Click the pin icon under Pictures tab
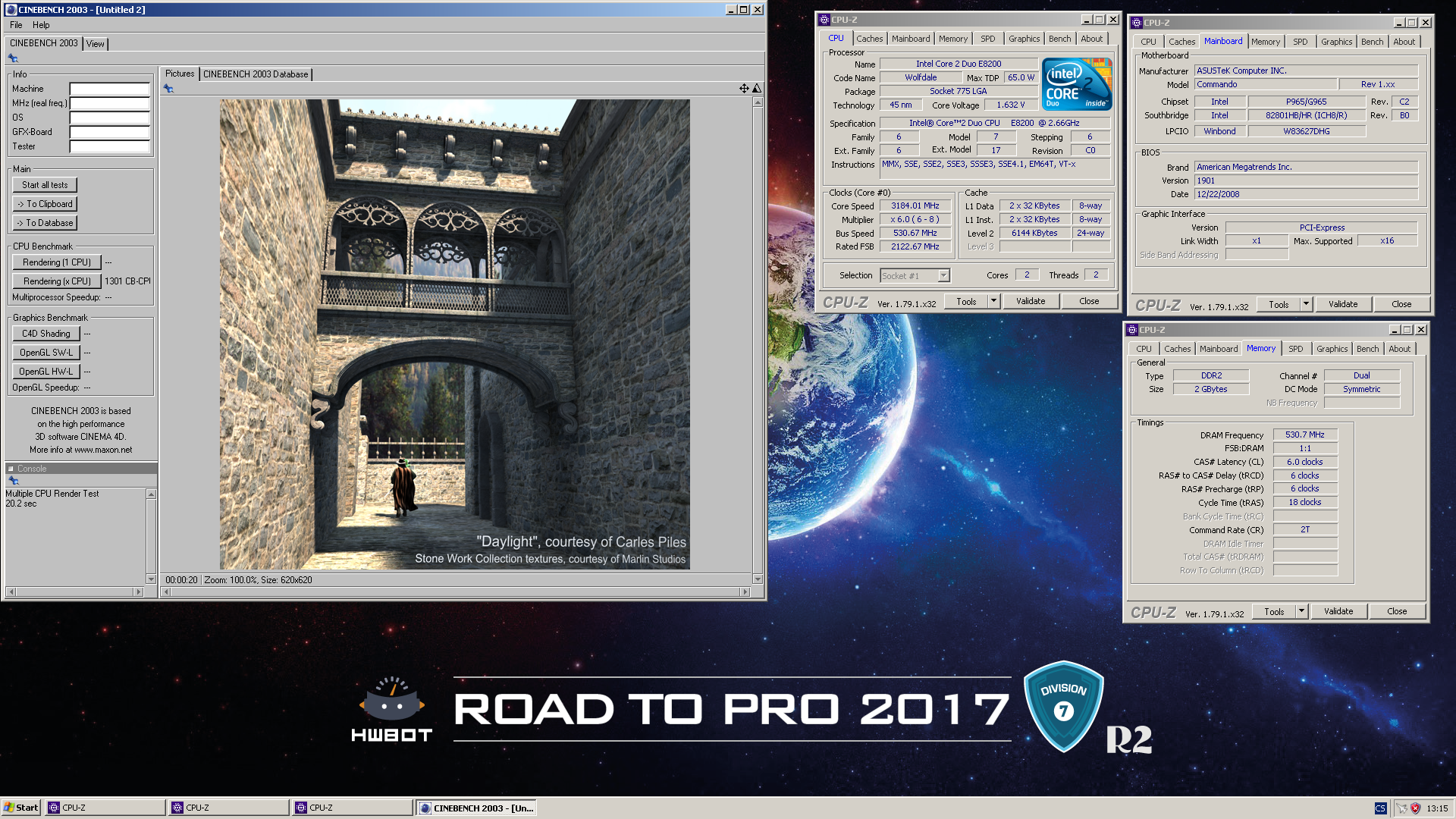 169,89
